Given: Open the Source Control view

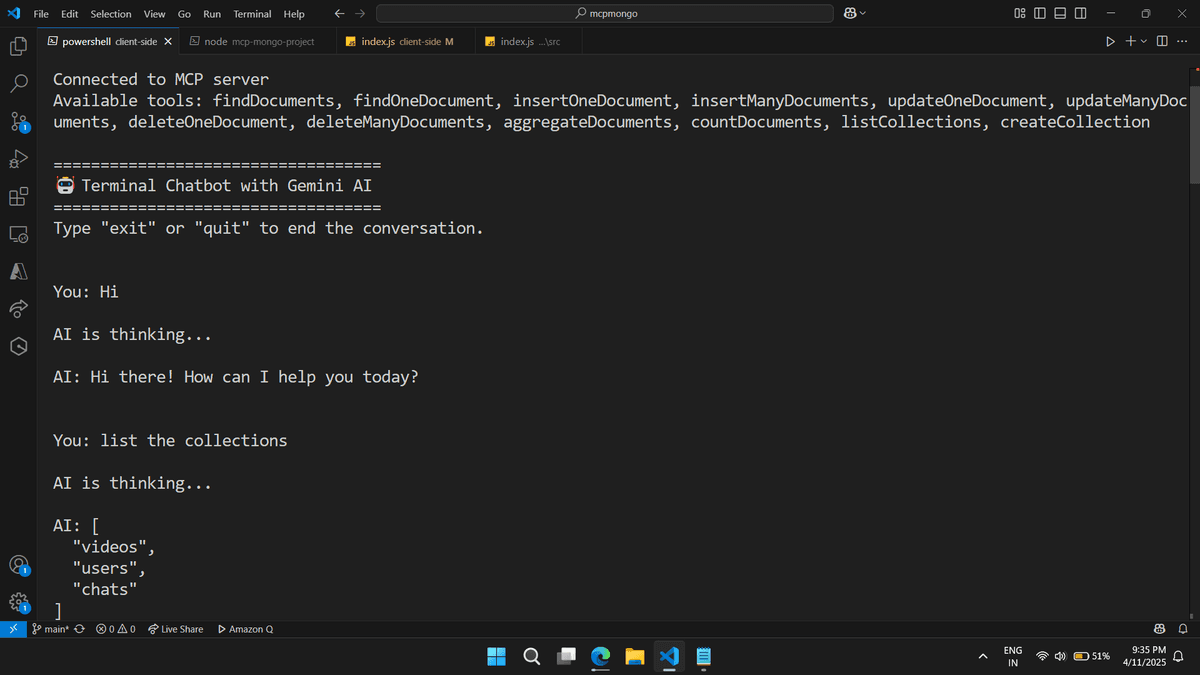Looking at the screenshot, I should point(18,122).
